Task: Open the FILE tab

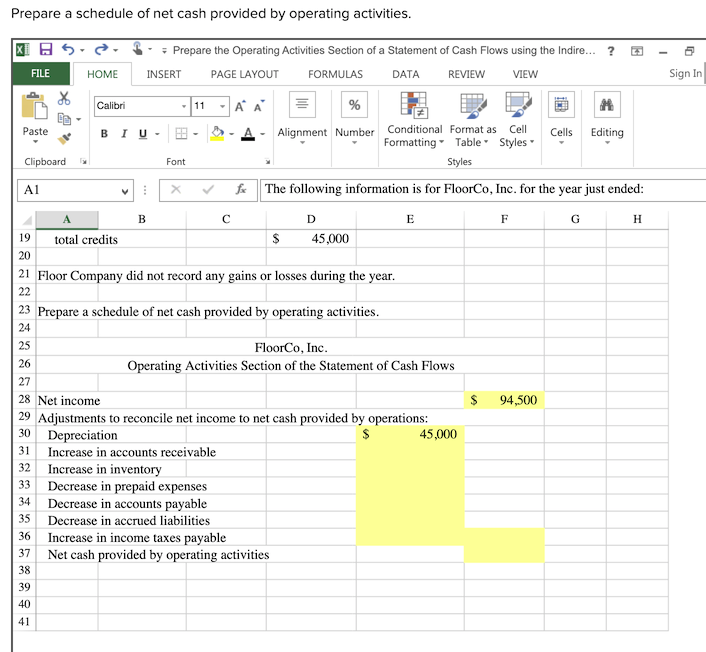Action: 41,73
